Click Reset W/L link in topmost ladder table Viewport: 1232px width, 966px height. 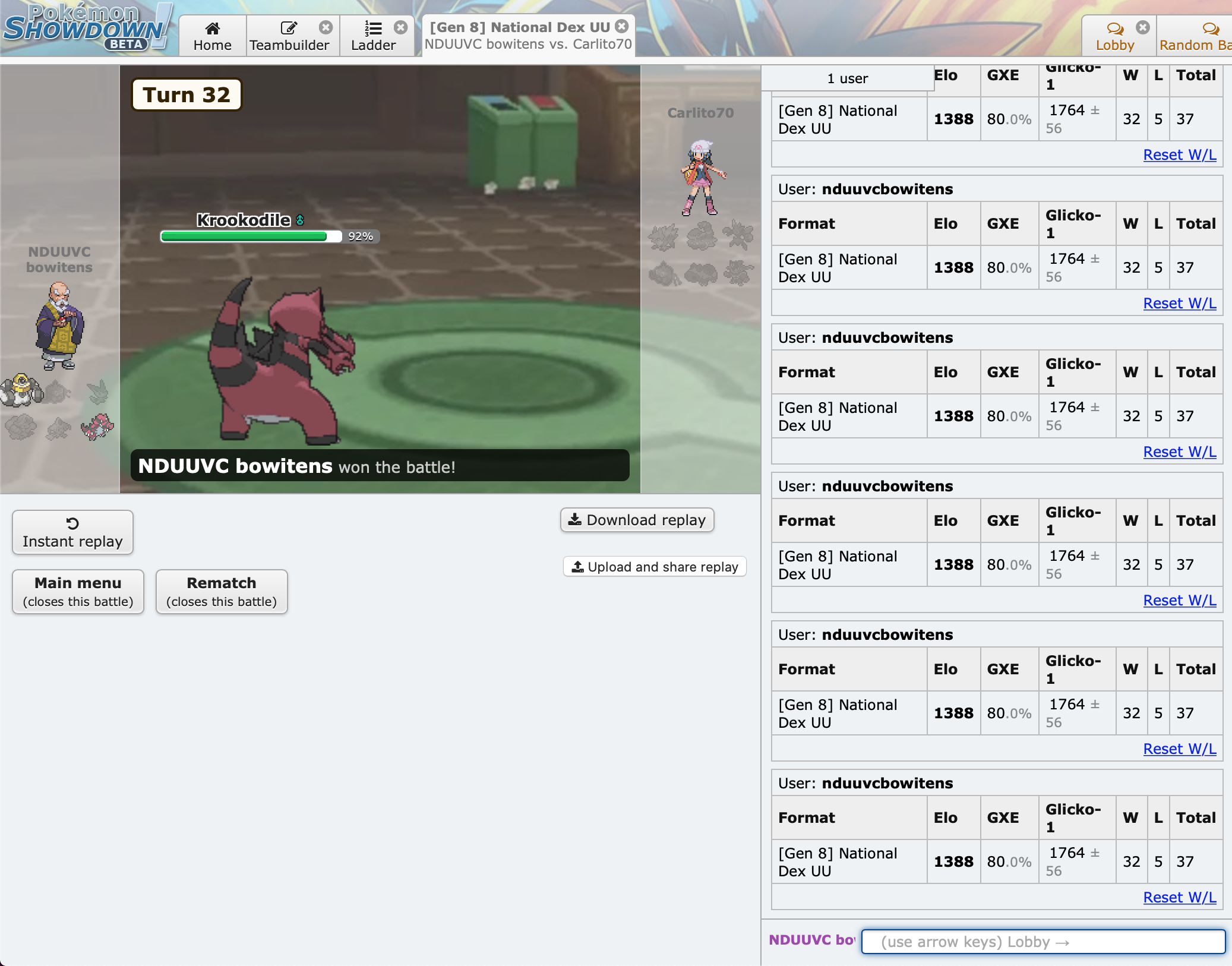pyautogui.click(x=1179, y=154)
